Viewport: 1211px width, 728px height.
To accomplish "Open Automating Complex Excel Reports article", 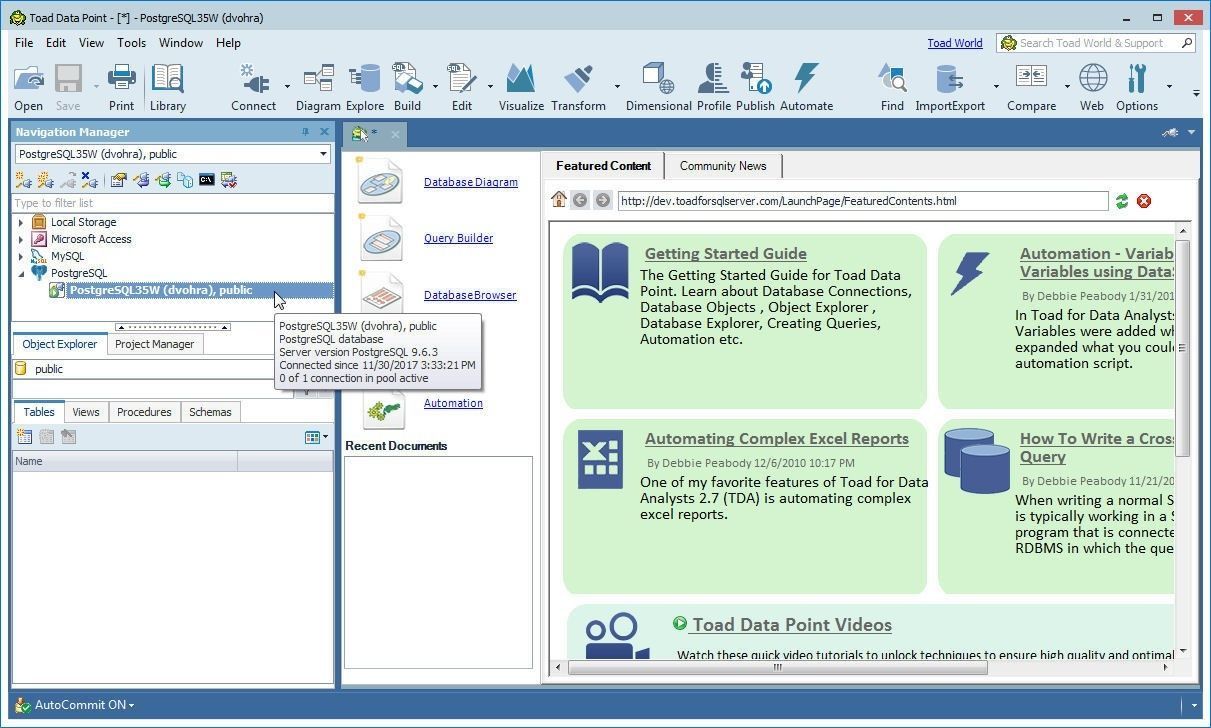I will [x=777, y=439].
